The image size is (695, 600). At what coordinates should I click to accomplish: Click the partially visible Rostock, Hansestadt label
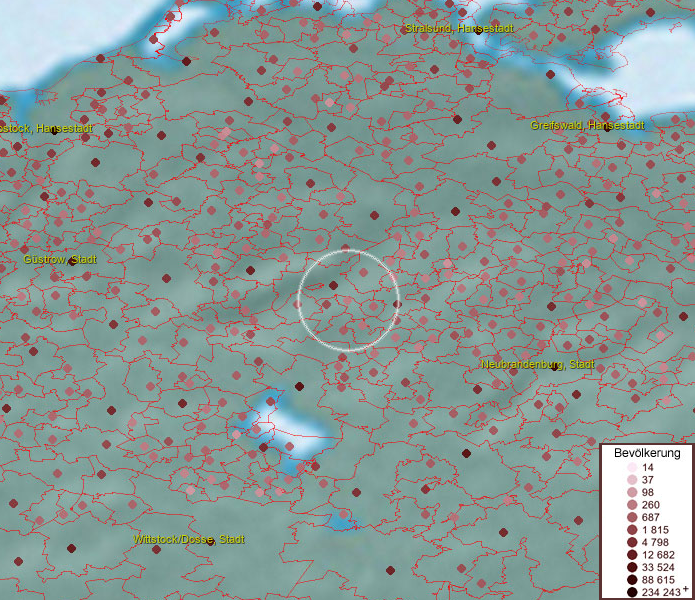(x=46, y=129)
